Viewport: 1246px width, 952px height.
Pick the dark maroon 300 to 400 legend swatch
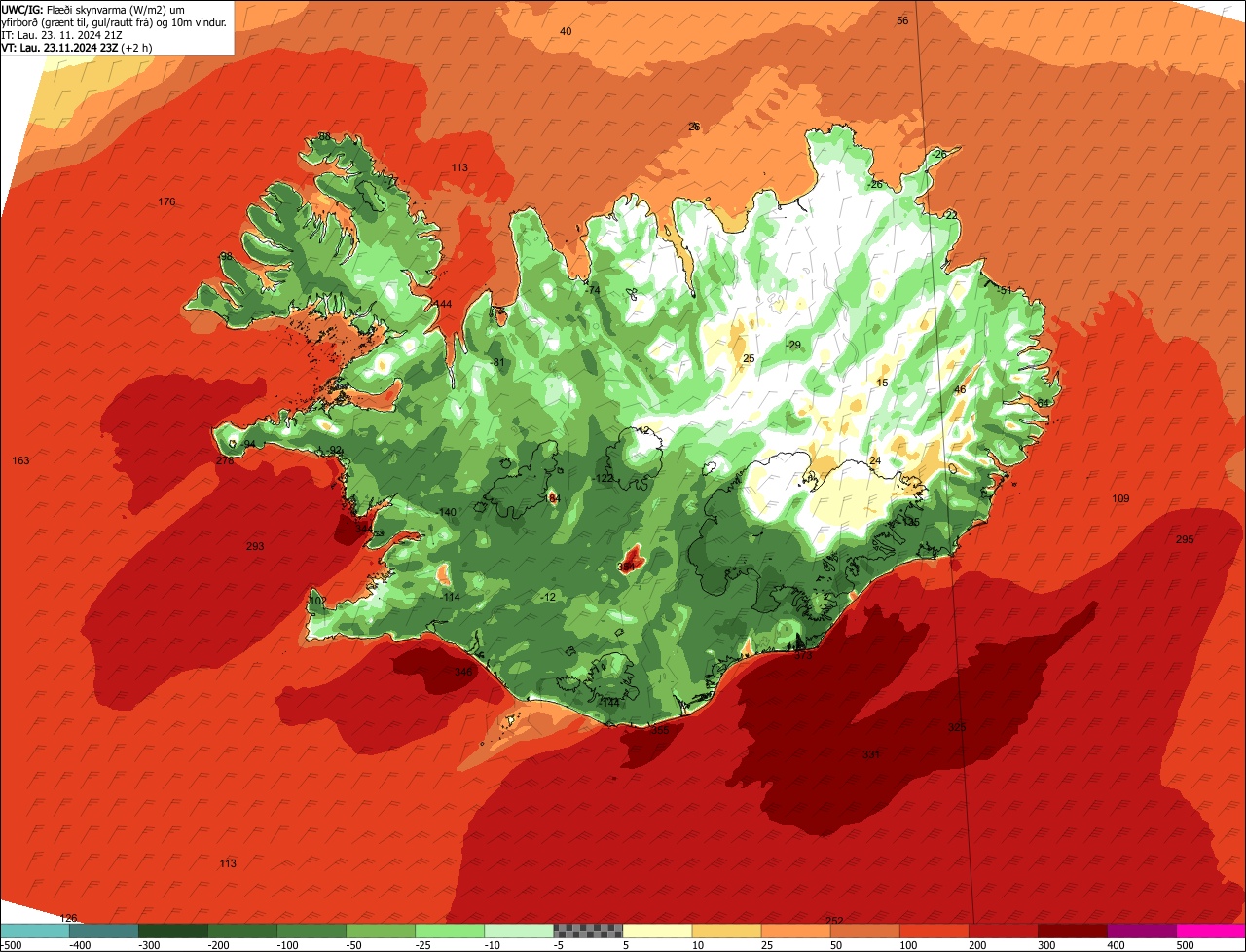click(1072, 932)
